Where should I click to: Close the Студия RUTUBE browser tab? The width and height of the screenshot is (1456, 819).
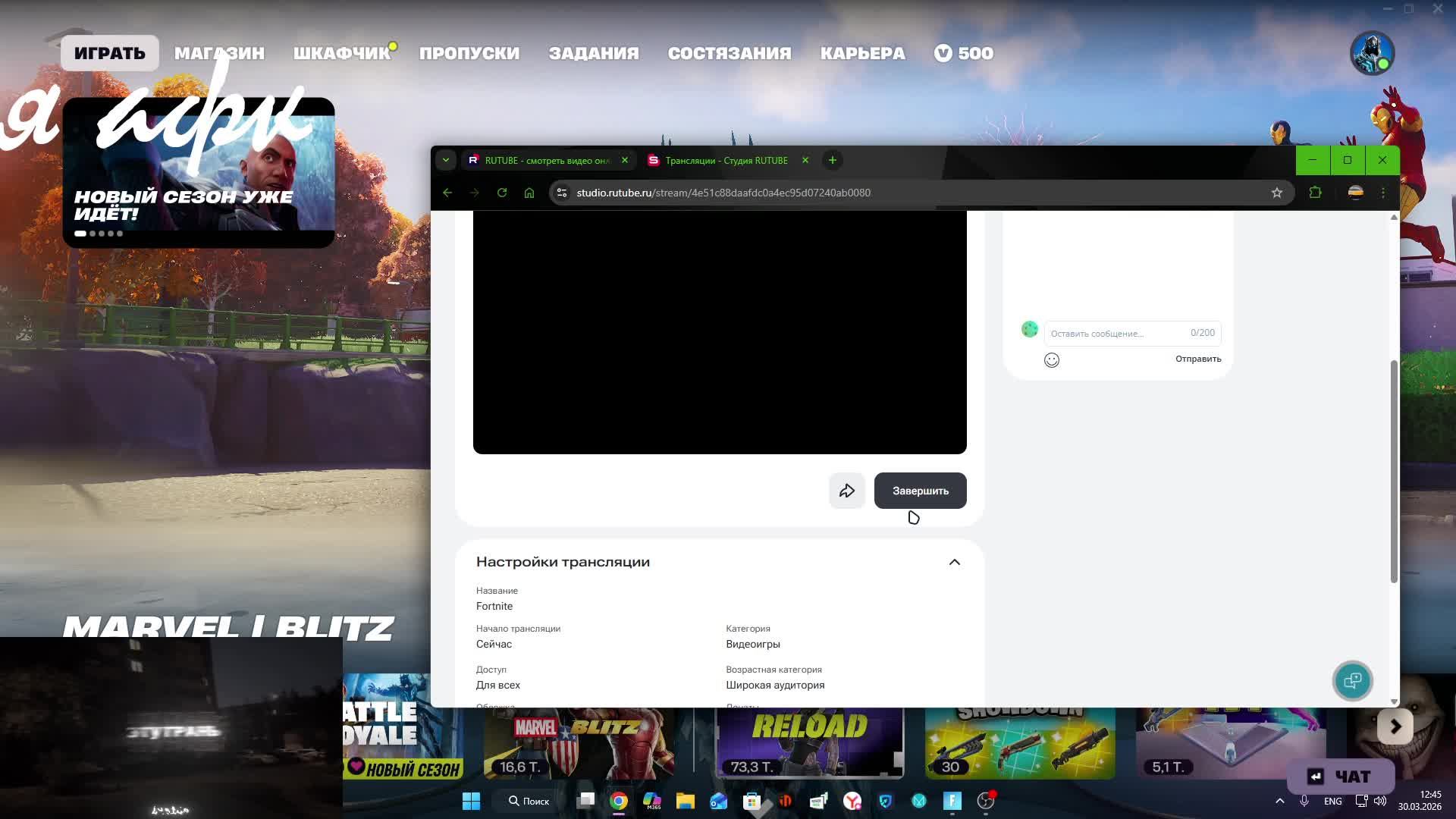805,160
